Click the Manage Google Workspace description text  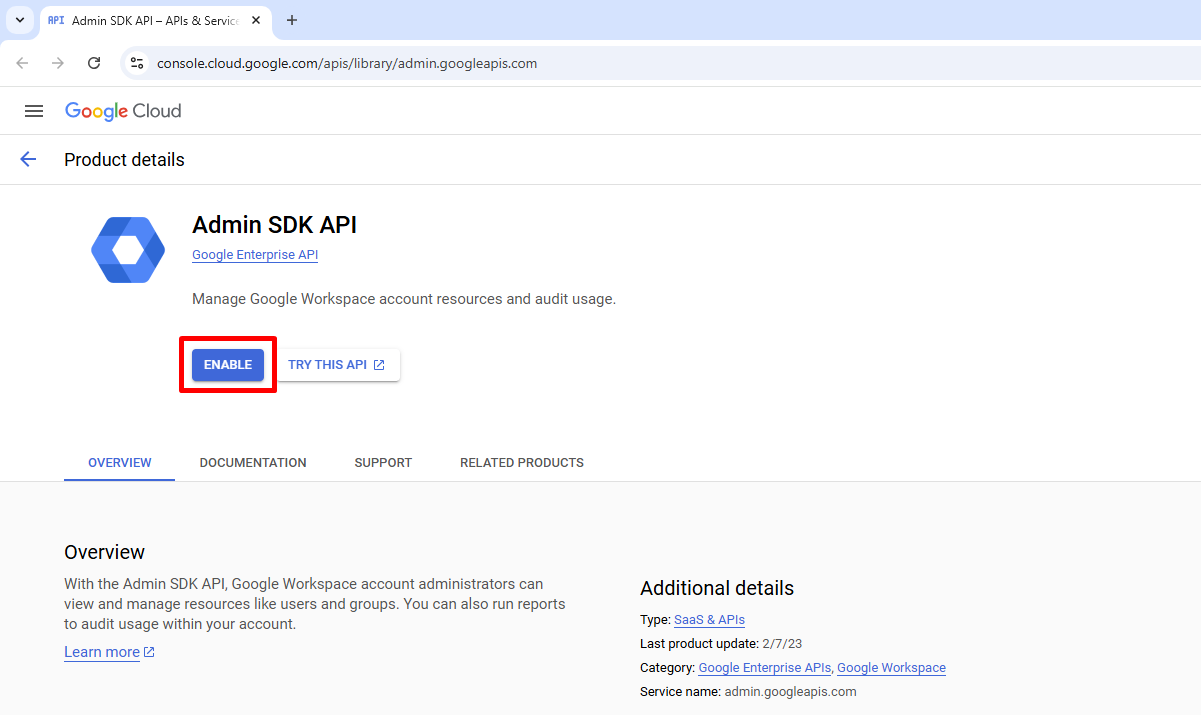(x=404, y=299)
